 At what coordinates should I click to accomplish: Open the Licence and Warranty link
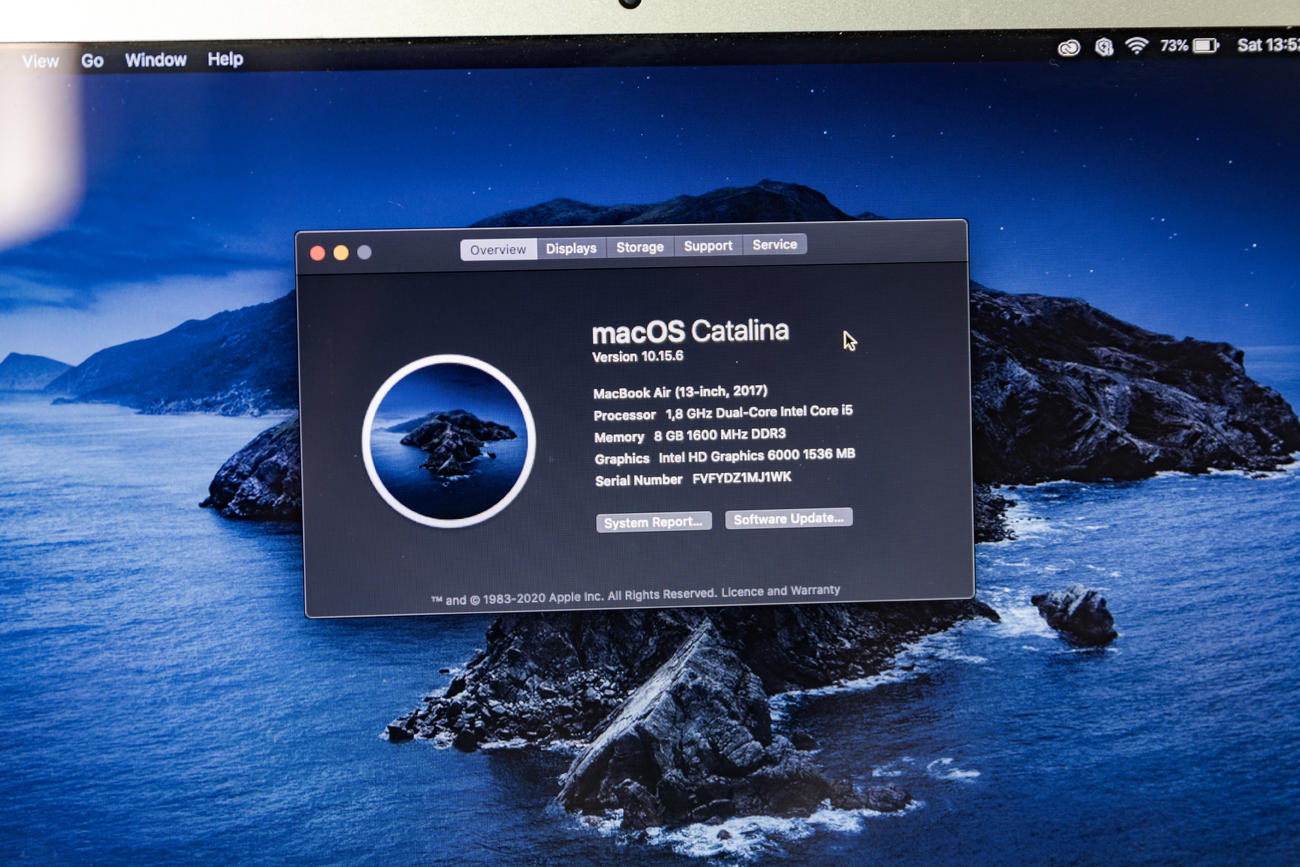[x=781, y=591]
